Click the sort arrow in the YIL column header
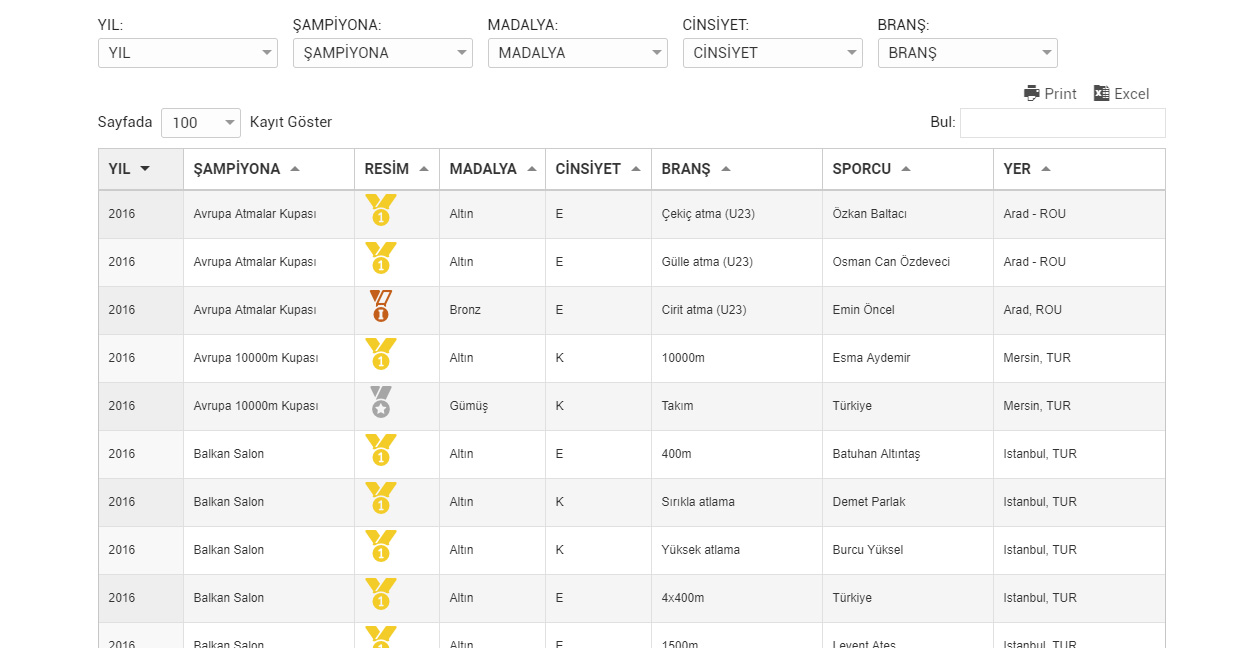Image resolution: width=1258 pixels, height=648 pixels. click(x=145, y=169)
